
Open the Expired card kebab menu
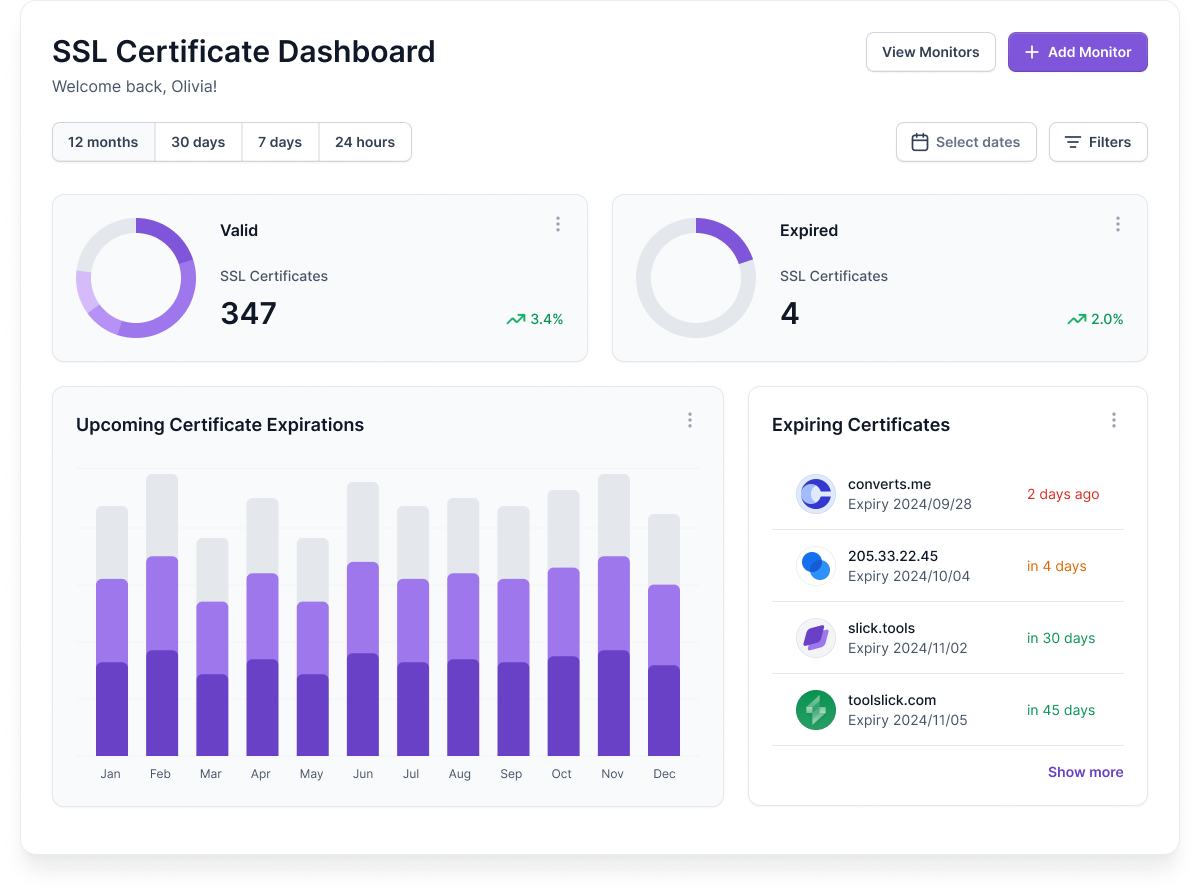(x=1117, y=224)
